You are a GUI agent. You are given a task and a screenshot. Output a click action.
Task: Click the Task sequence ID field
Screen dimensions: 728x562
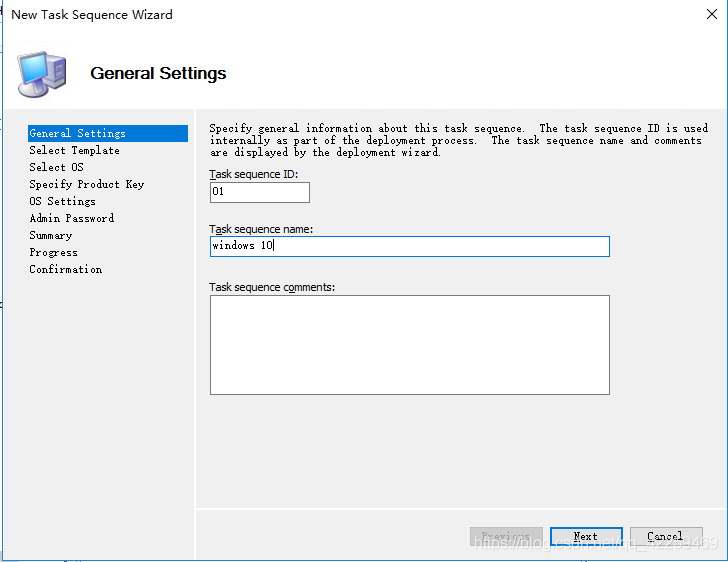click(259, 192)
